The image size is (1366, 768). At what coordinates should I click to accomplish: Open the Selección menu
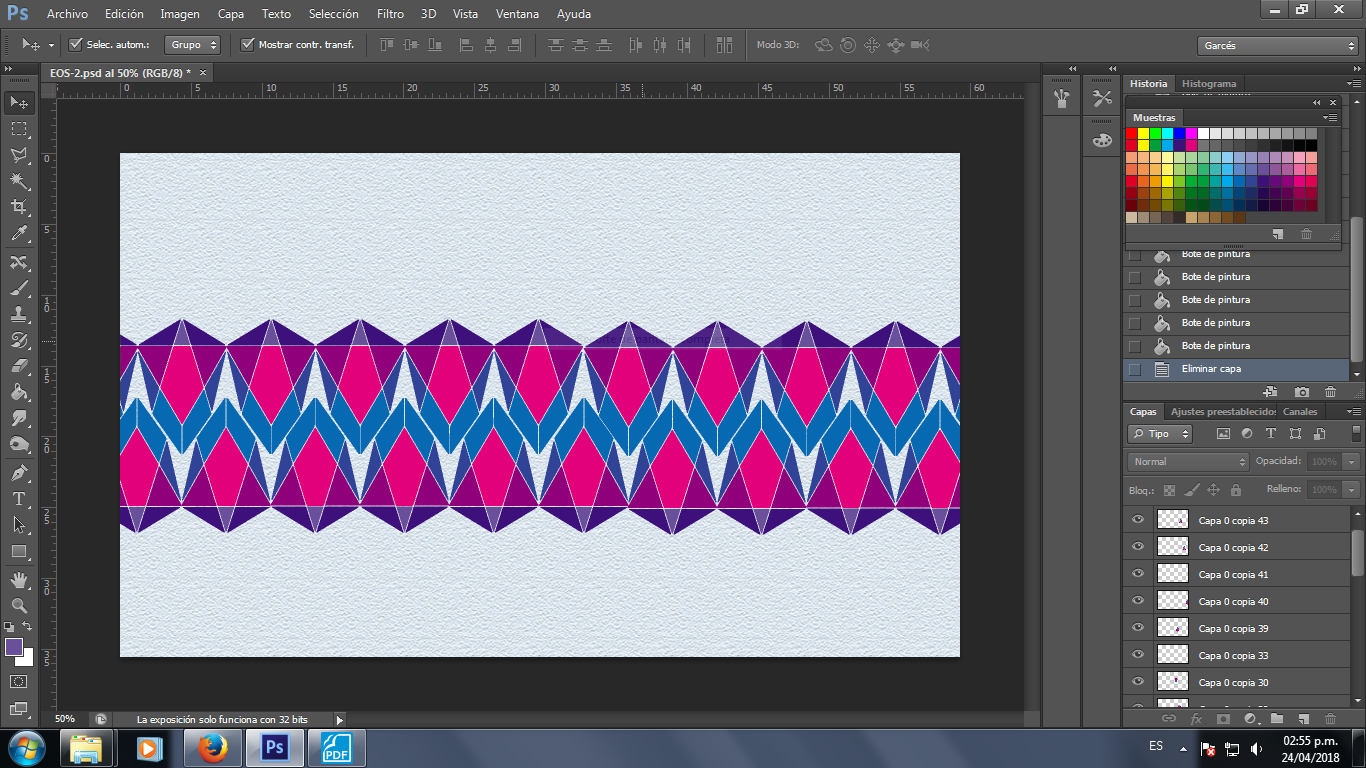(x=334, y=14)
